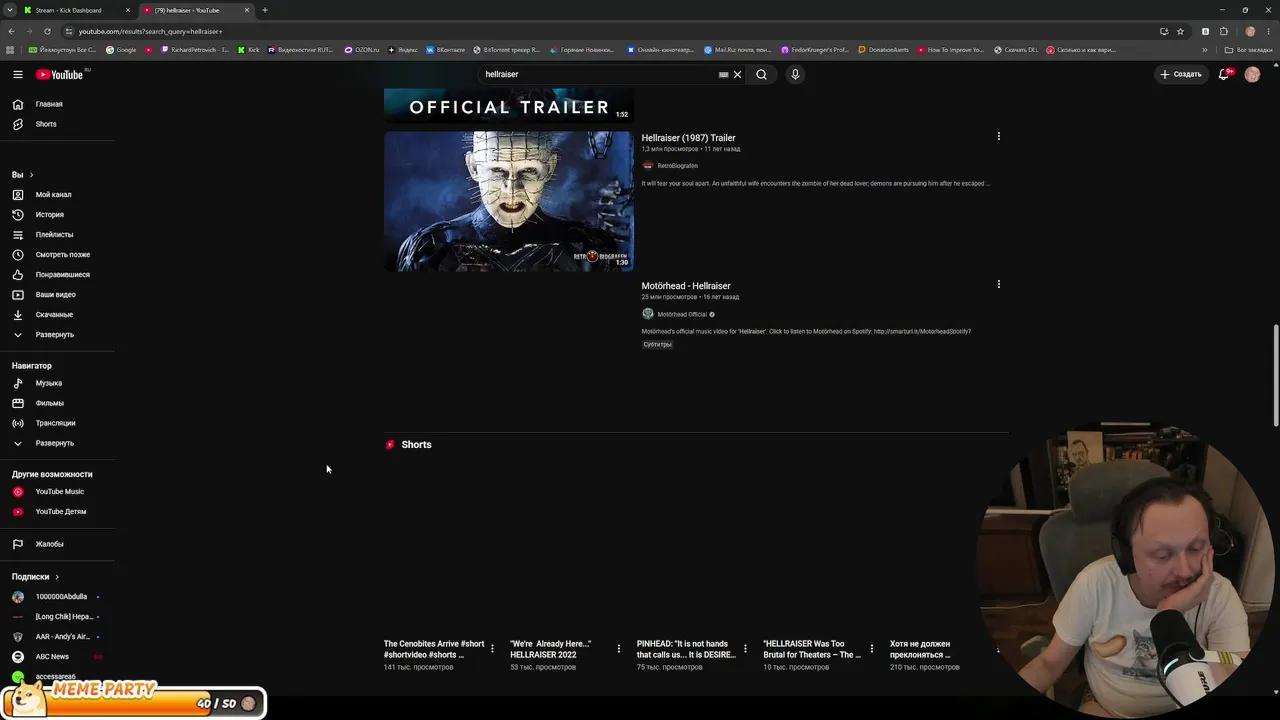The image size is (1280, 720).
Task: Open the Google bookmark
Action: 121,50
